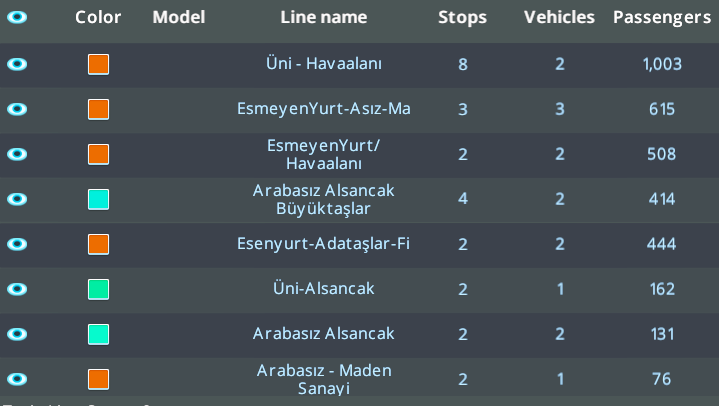Hide the Üni - Havaalanı line
The height and width of the screenshot is (406, 719).
tap(18, 64)
